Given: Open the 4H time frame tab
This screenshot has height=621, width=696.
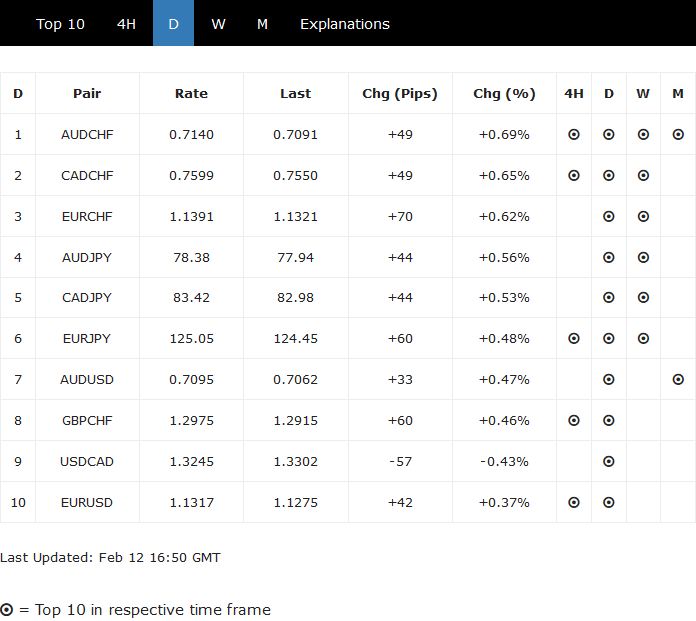Looking at the screenshot, I should [x=126, y=24].
